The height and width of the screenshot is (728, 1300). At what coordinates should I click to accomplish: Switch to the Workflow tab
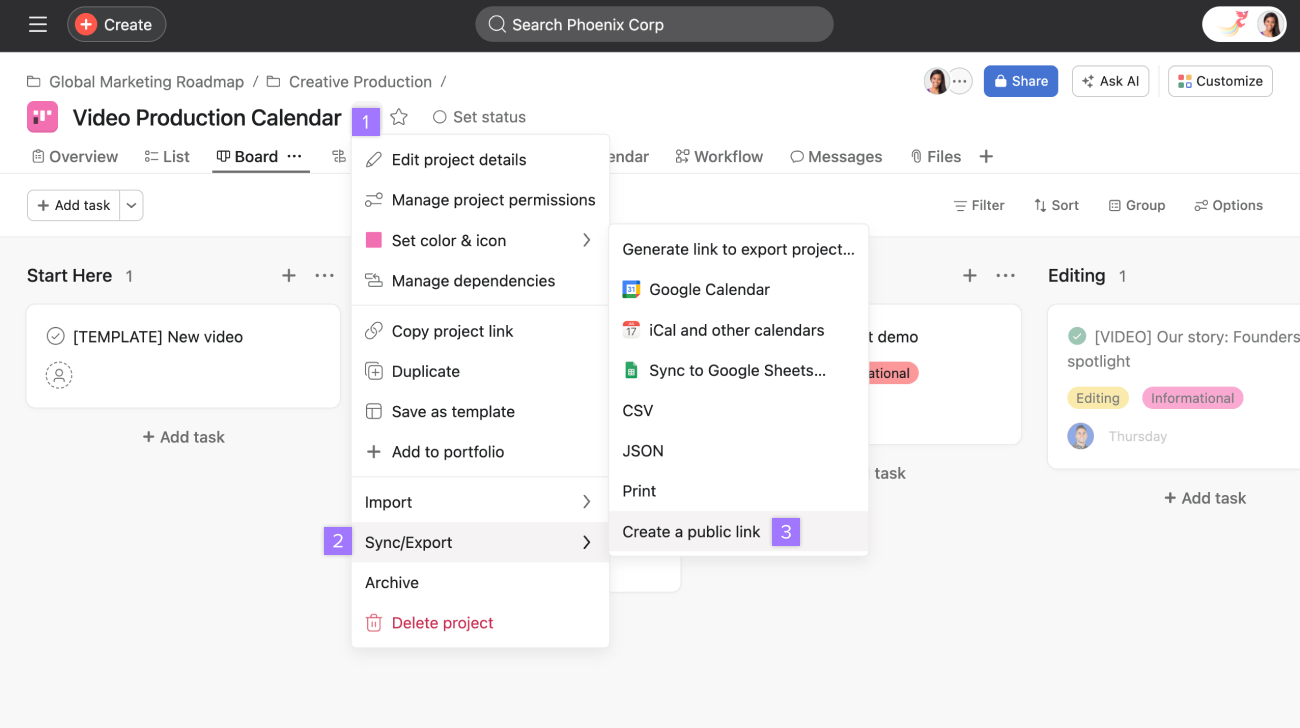point(719,156)
